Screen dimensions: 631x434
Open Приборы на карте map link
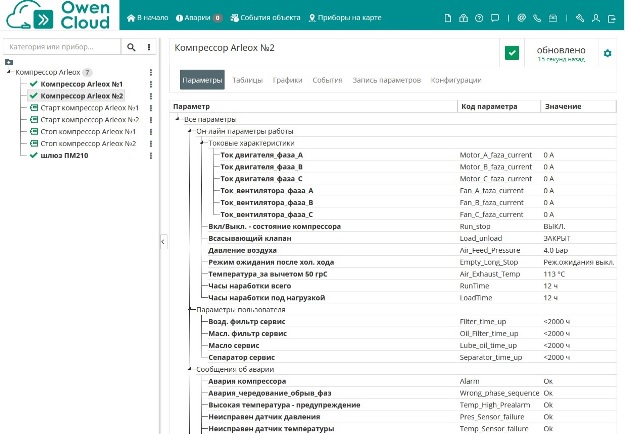pos(345,18)
